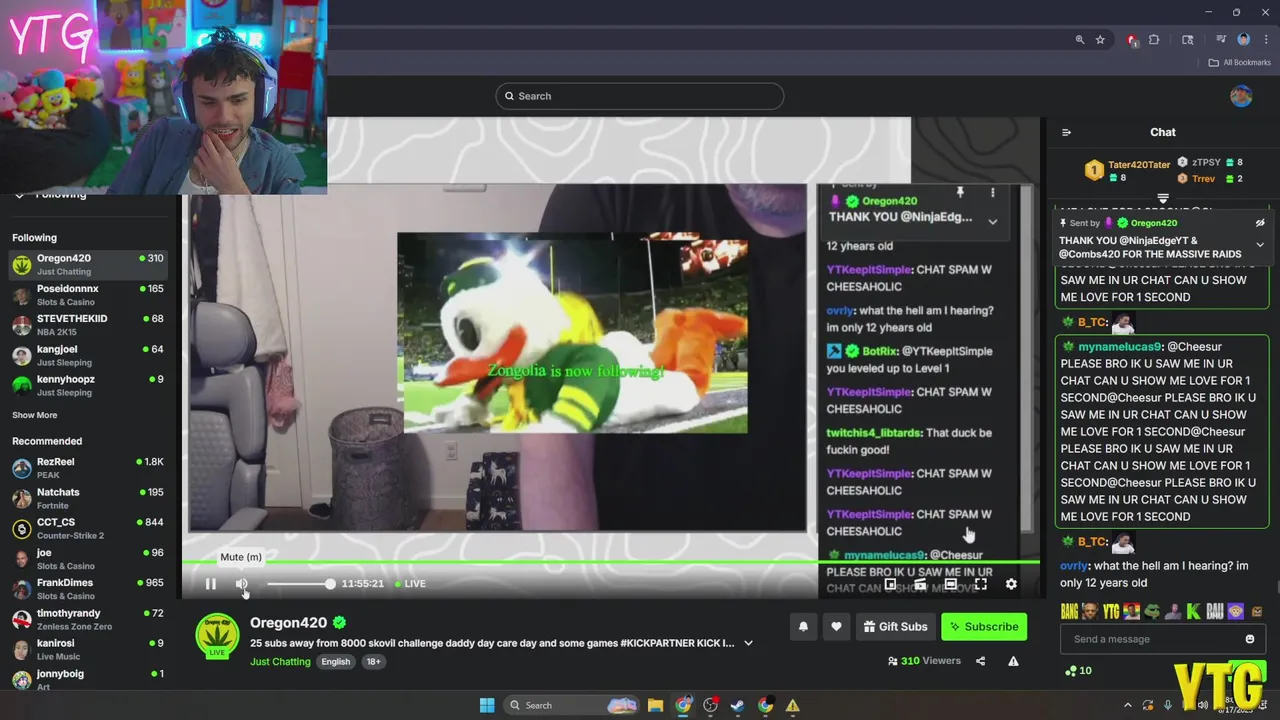The height and width of the screenshot is (720, 1280).
Task: Adjust the player volume slider
Action: coord(300,584)
